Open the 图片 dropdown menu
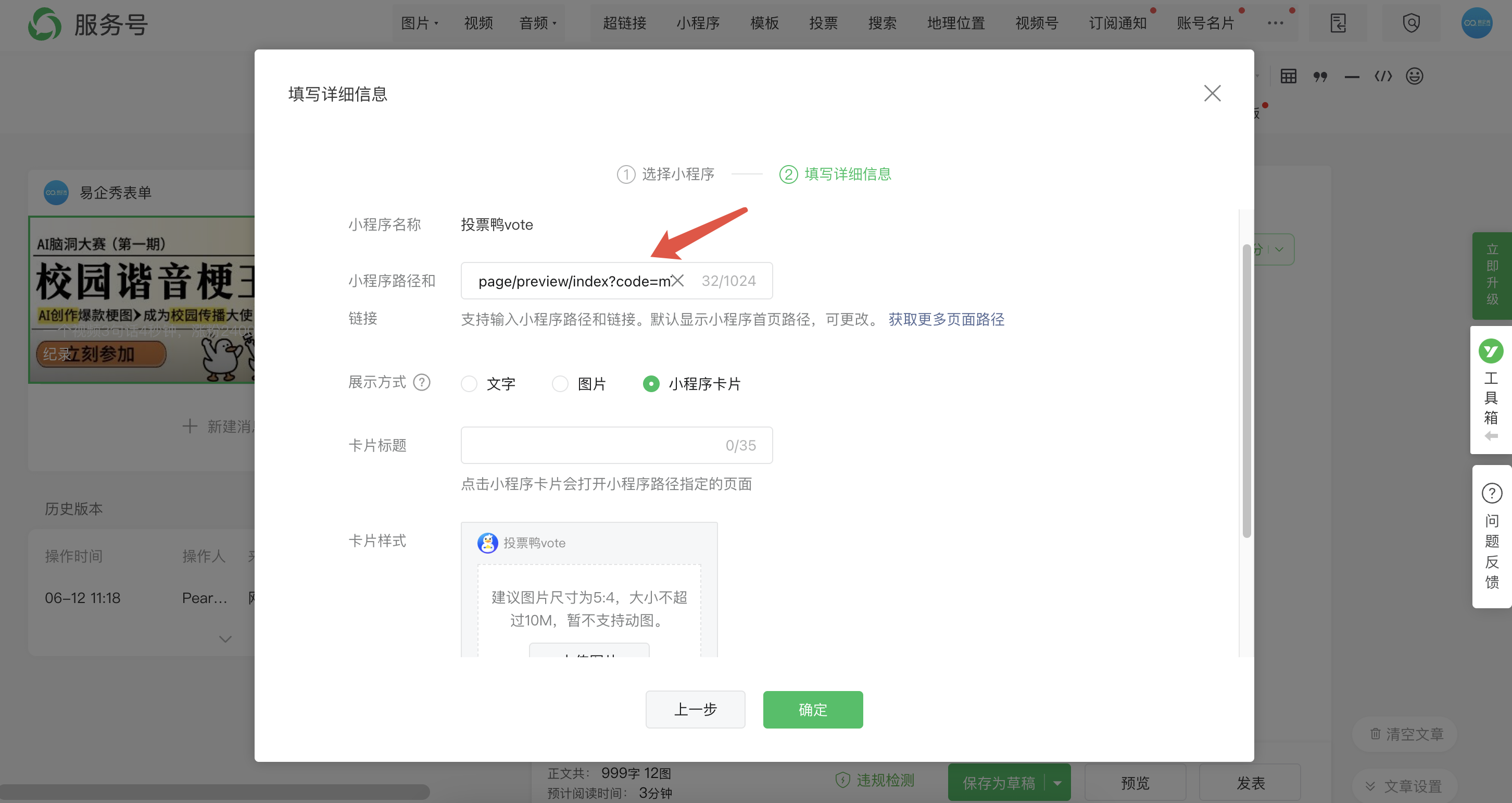The image size is (1512, 803). point(419,23)
